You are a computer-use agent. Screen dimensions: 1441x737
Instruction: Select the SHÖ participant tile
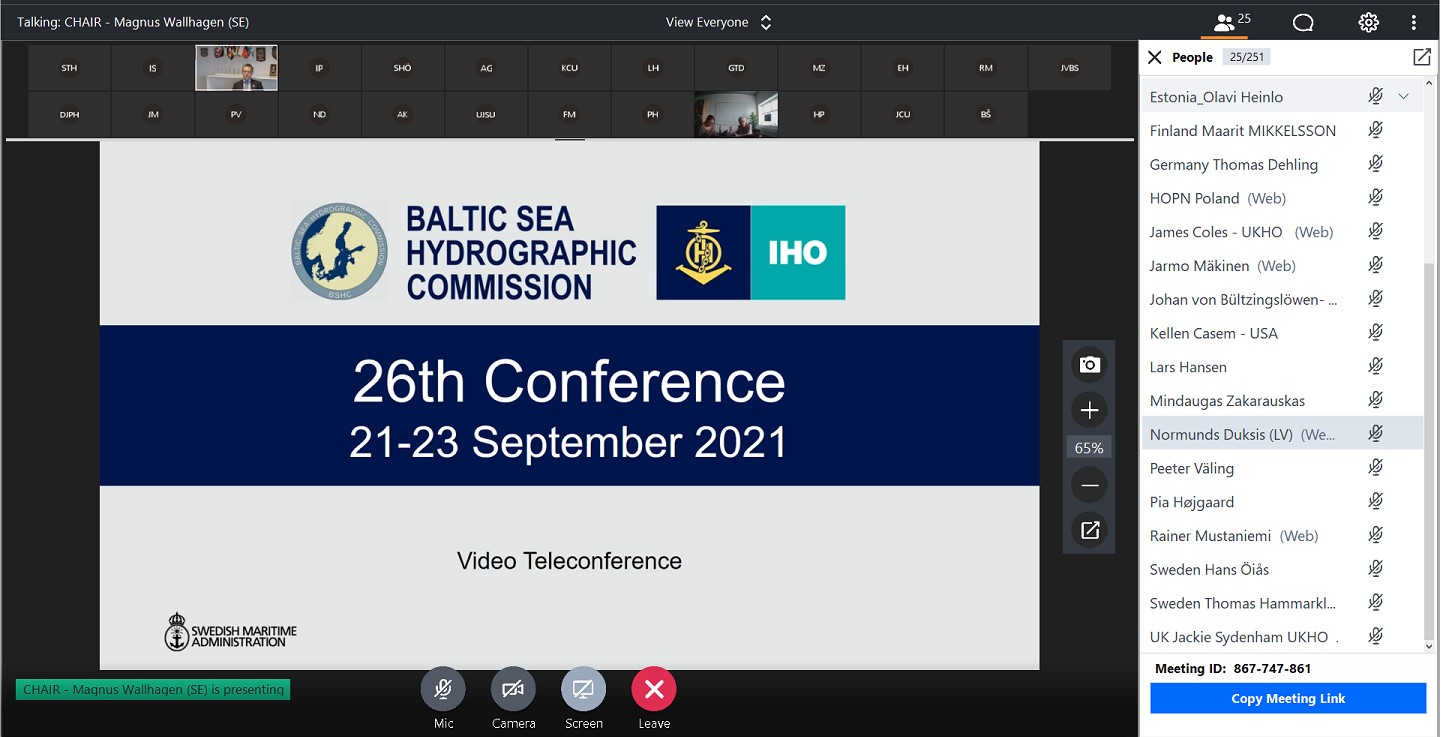pos(403,68)
